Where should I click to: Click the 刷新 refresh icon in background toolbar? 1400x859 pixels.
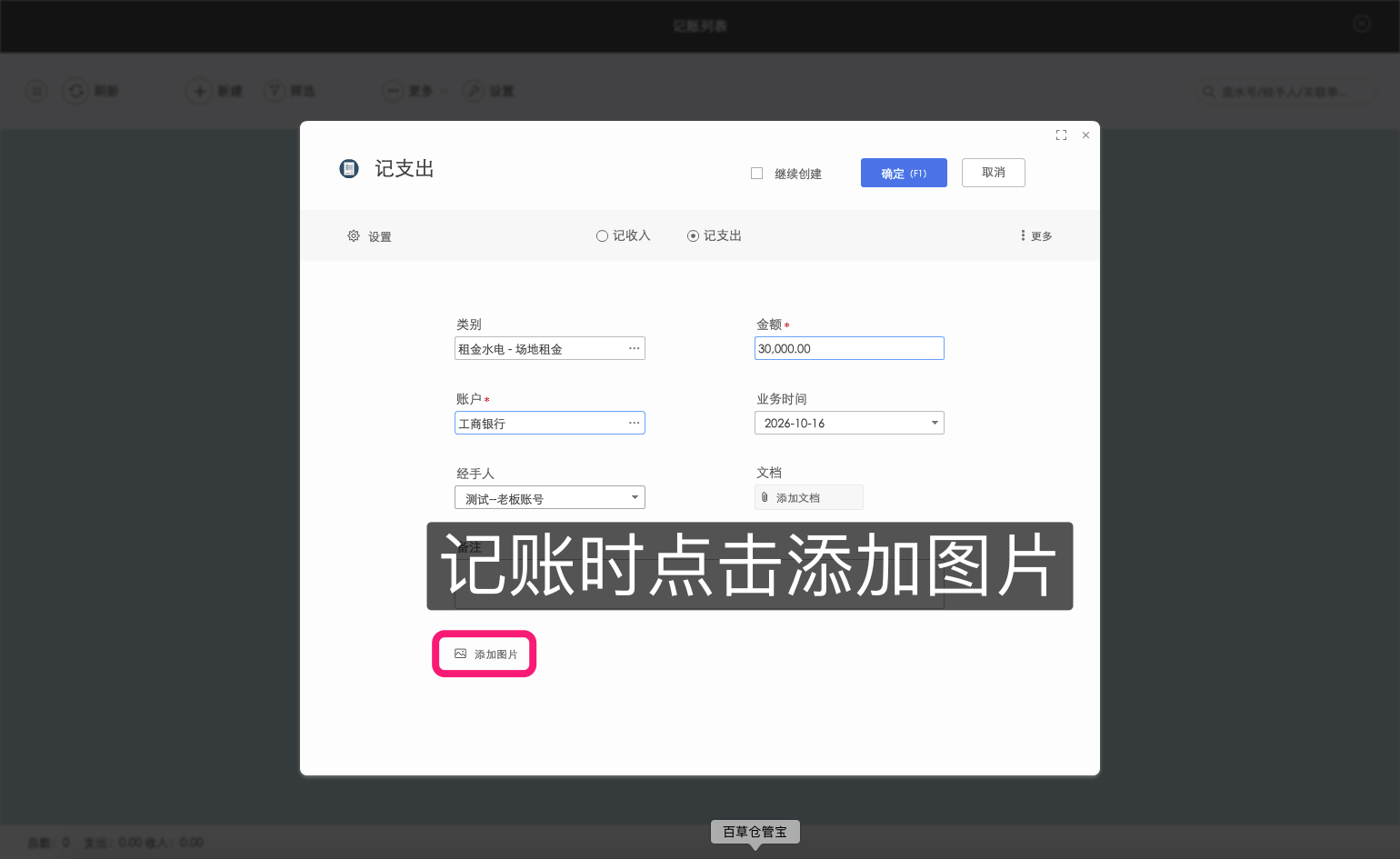[x=76, y=91]
